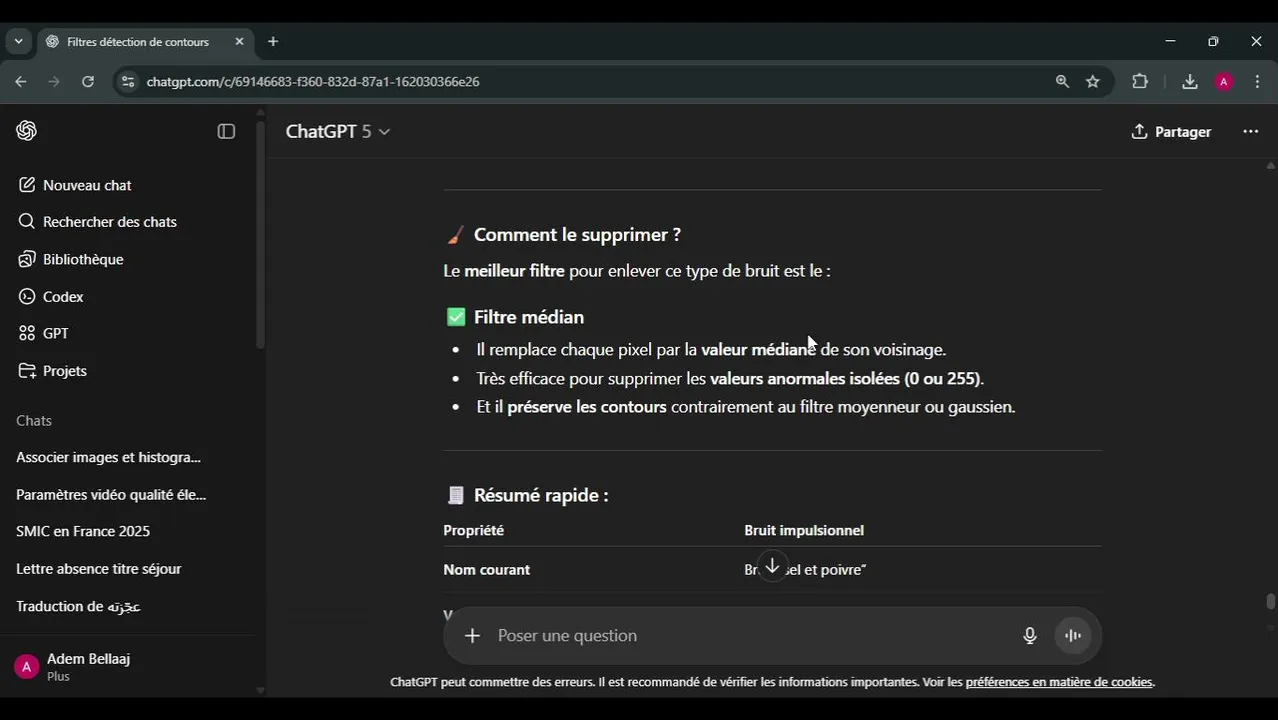This screenshot has width=1278, height=720.
Task: Click the browser forward arrow
Action: pos(54,82)
